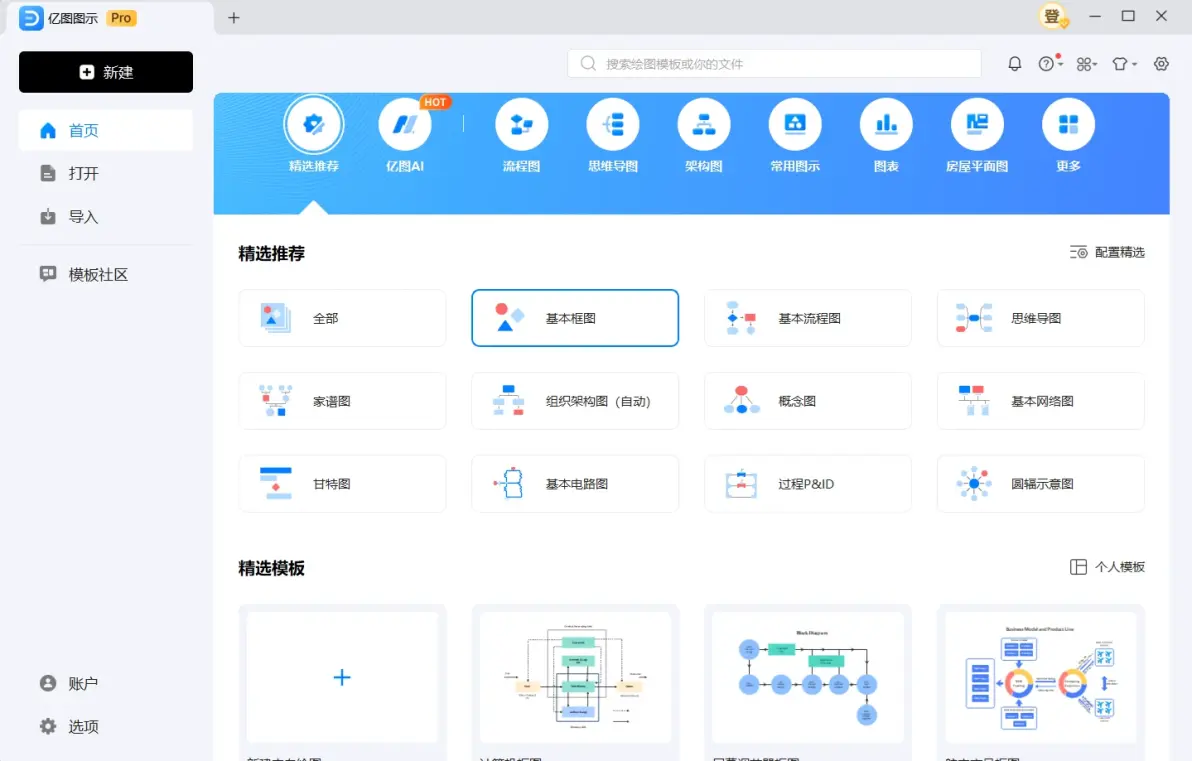Expand the shirt theme dropdown
The image size is (1192, 761).
(1125, 64)
